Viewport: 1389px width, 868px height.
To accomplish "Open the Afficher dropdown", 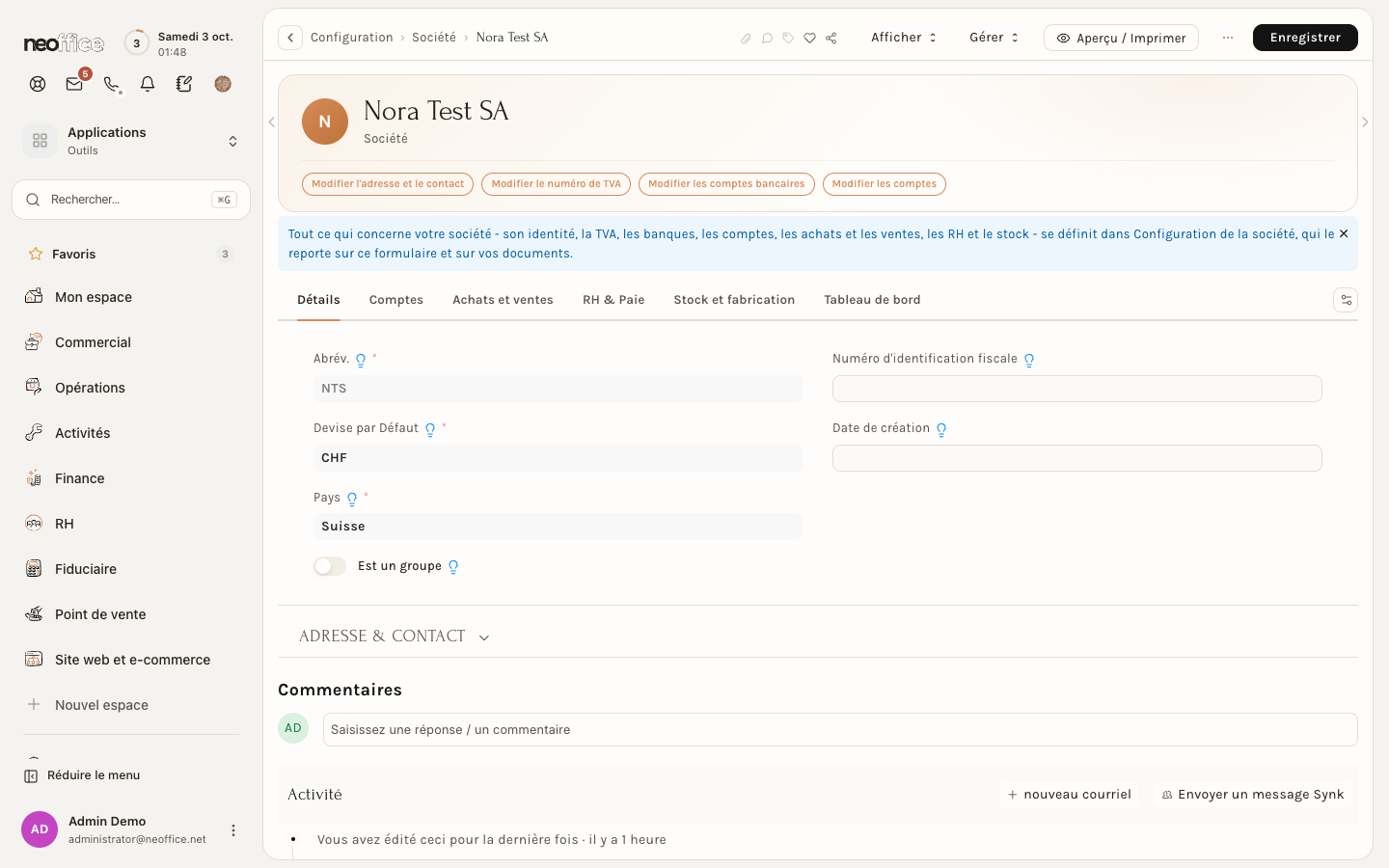I will point(904,38).
